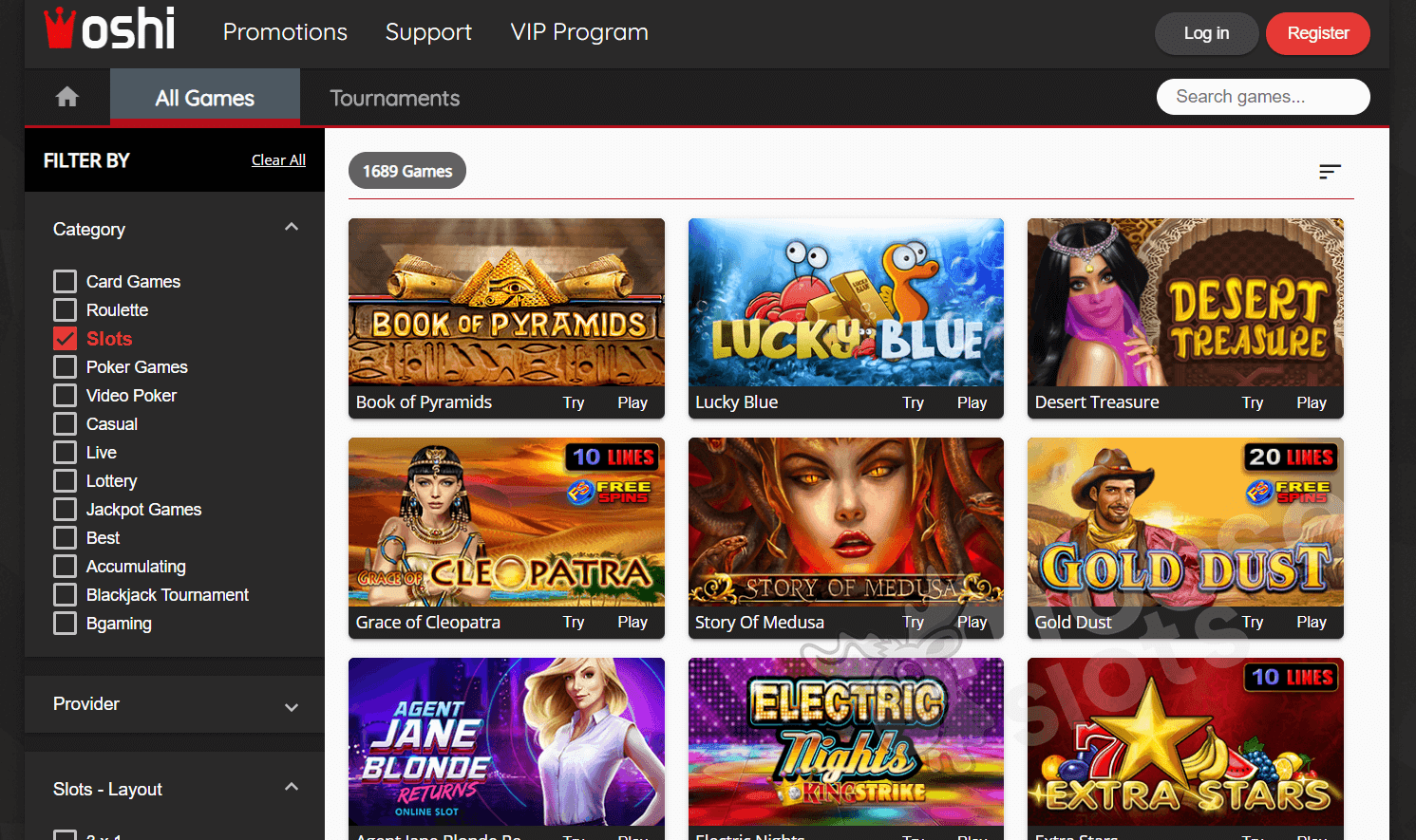
Task: Click Play for Gold Dust
Action: pyautogui.click(x=1312, y=622)
